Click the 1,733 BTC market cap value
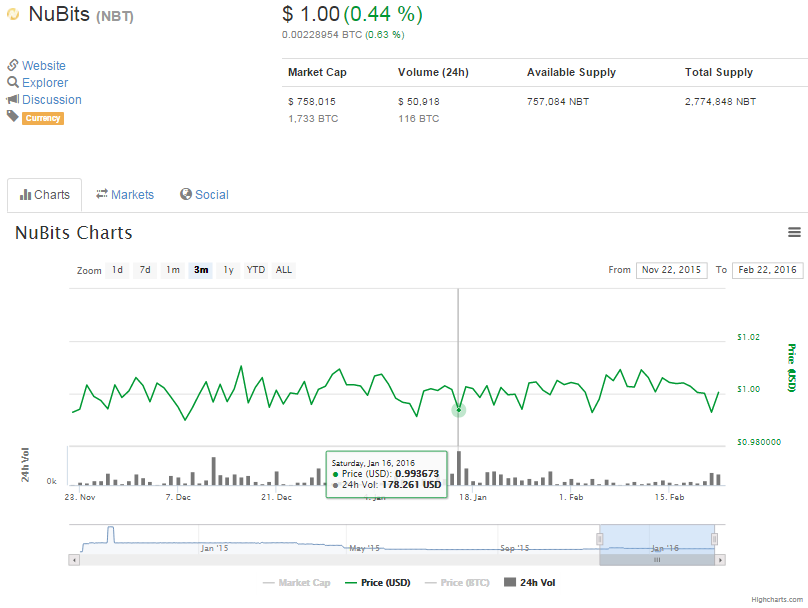 click(x=313, y=119)
